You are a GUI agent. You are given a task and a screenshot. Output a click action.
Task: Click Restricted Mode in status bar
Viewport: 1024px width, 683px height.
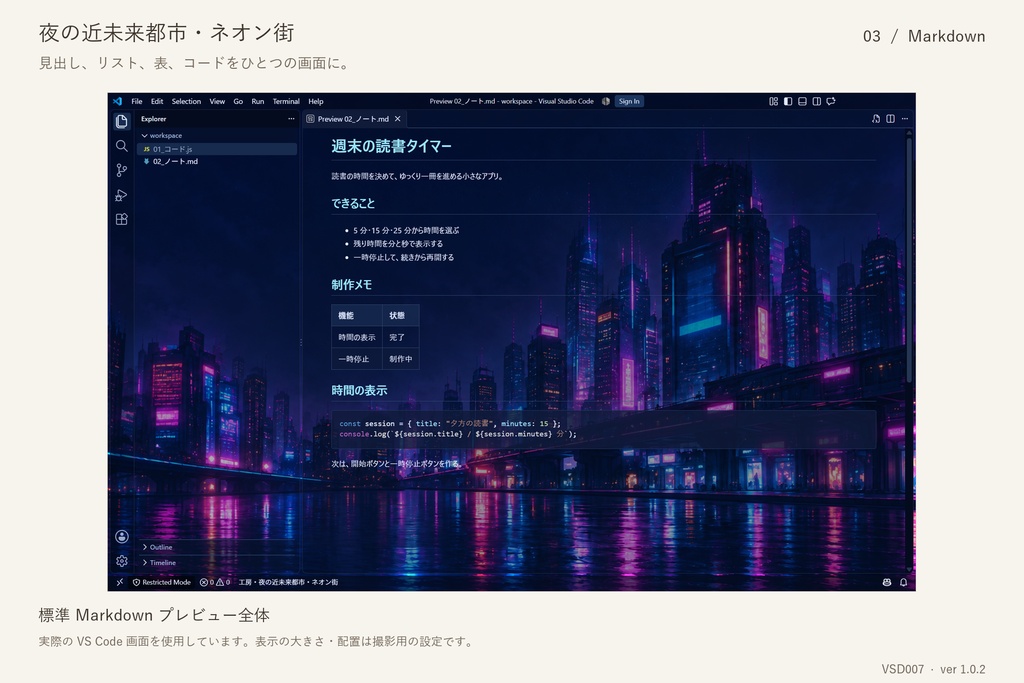[x=162, y=582]
